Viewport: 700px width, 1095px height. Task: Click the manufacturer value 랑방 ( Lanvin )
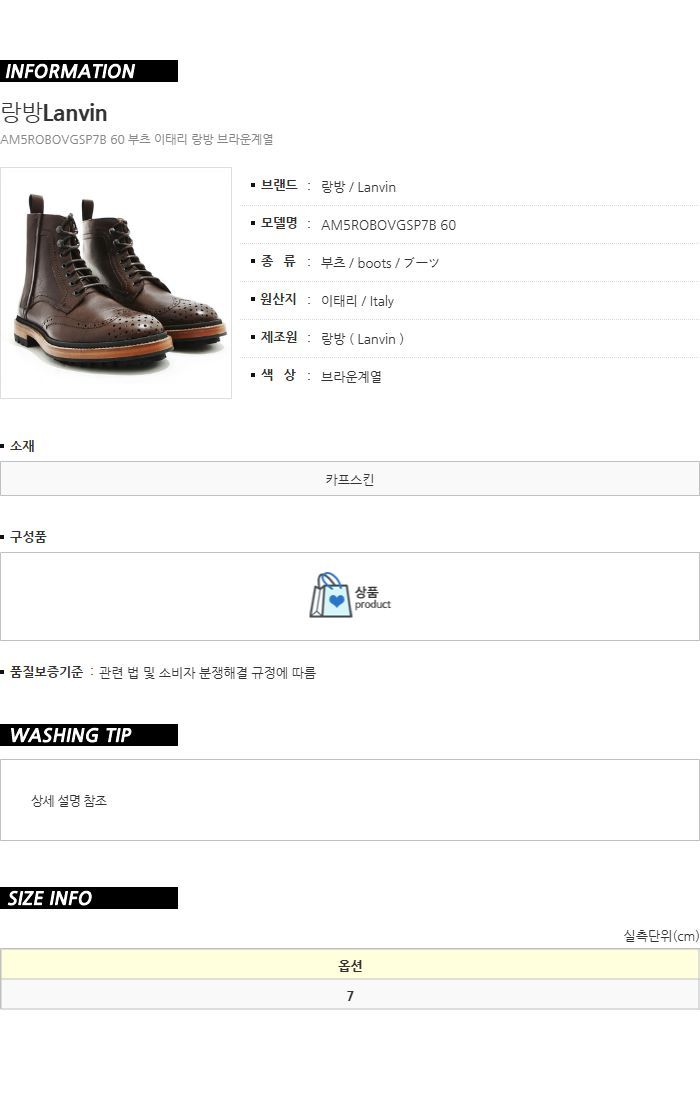[x=362, y=339]
